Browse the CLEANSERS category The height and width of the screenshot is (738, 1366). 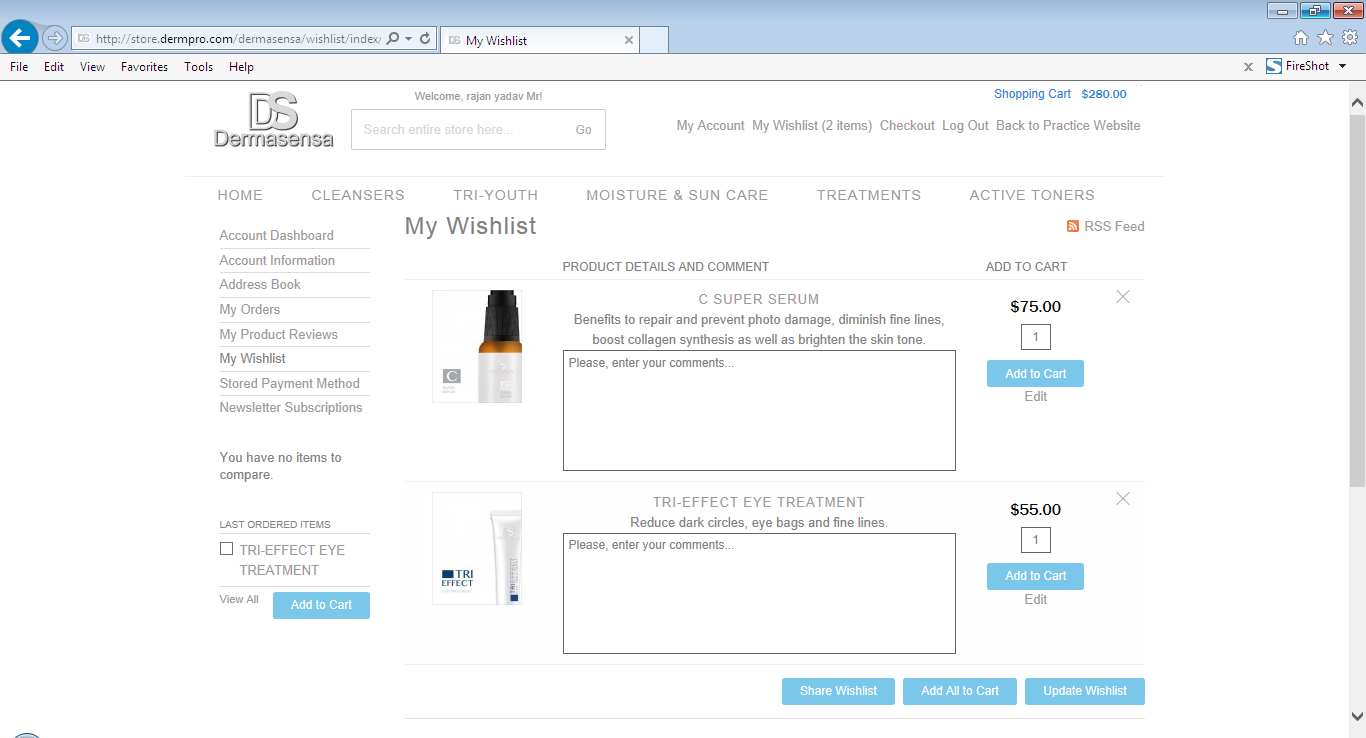[358, 195]
